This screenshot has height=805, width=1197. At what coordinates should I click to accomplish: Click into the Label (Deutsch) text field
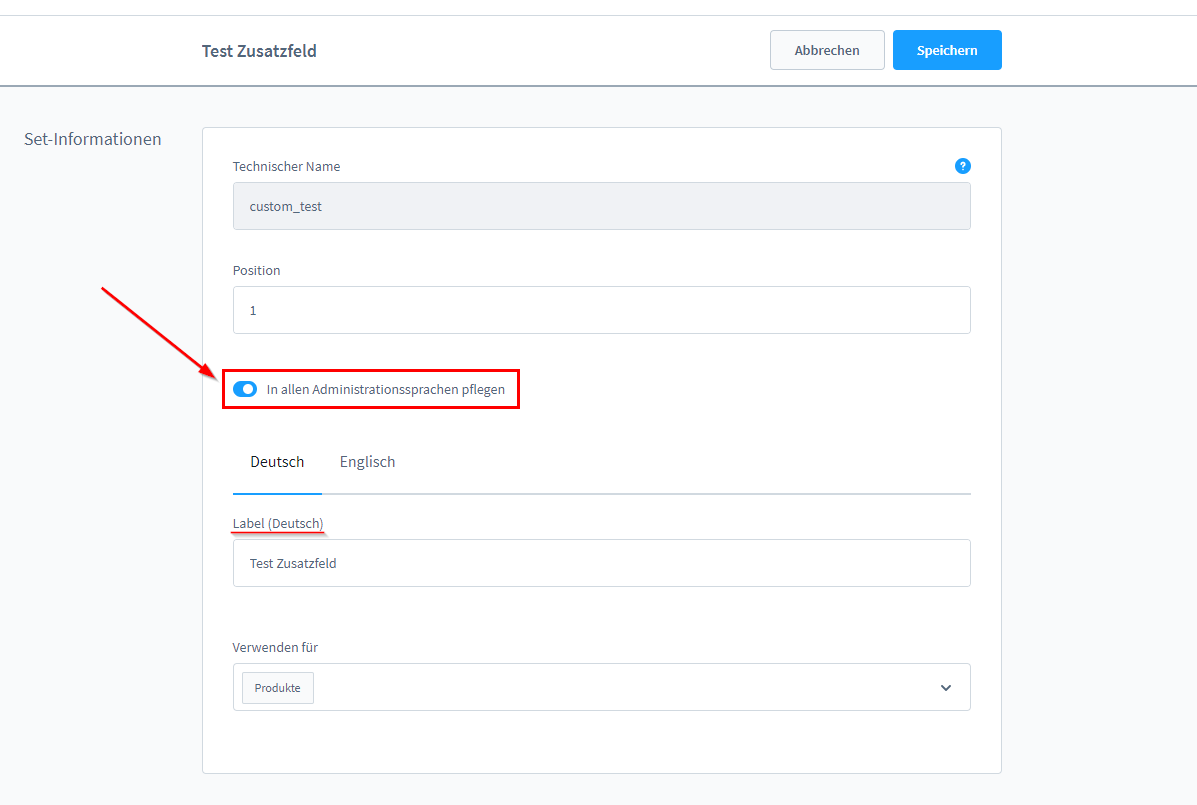[x=600, y=563]
